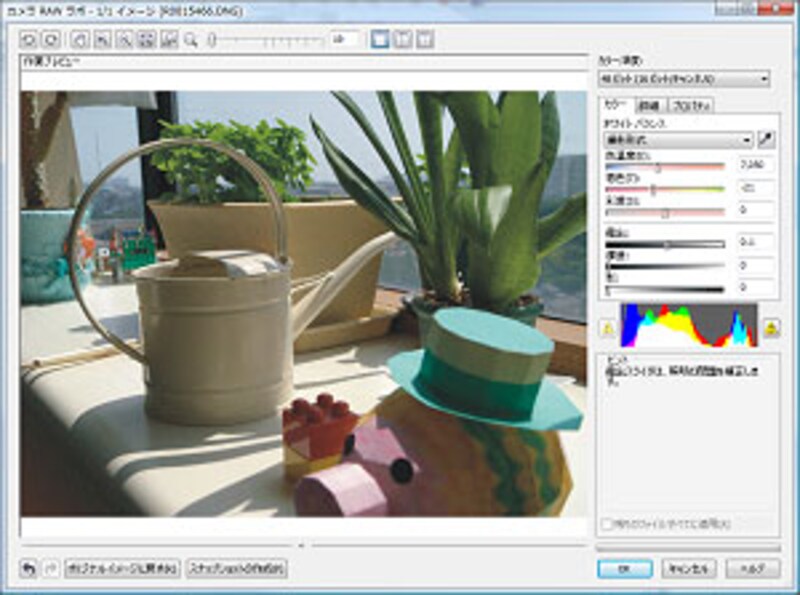Click the color temperature slider
Image resolution: width=800 pixels, height=595 pixels.
coord(665,167)
